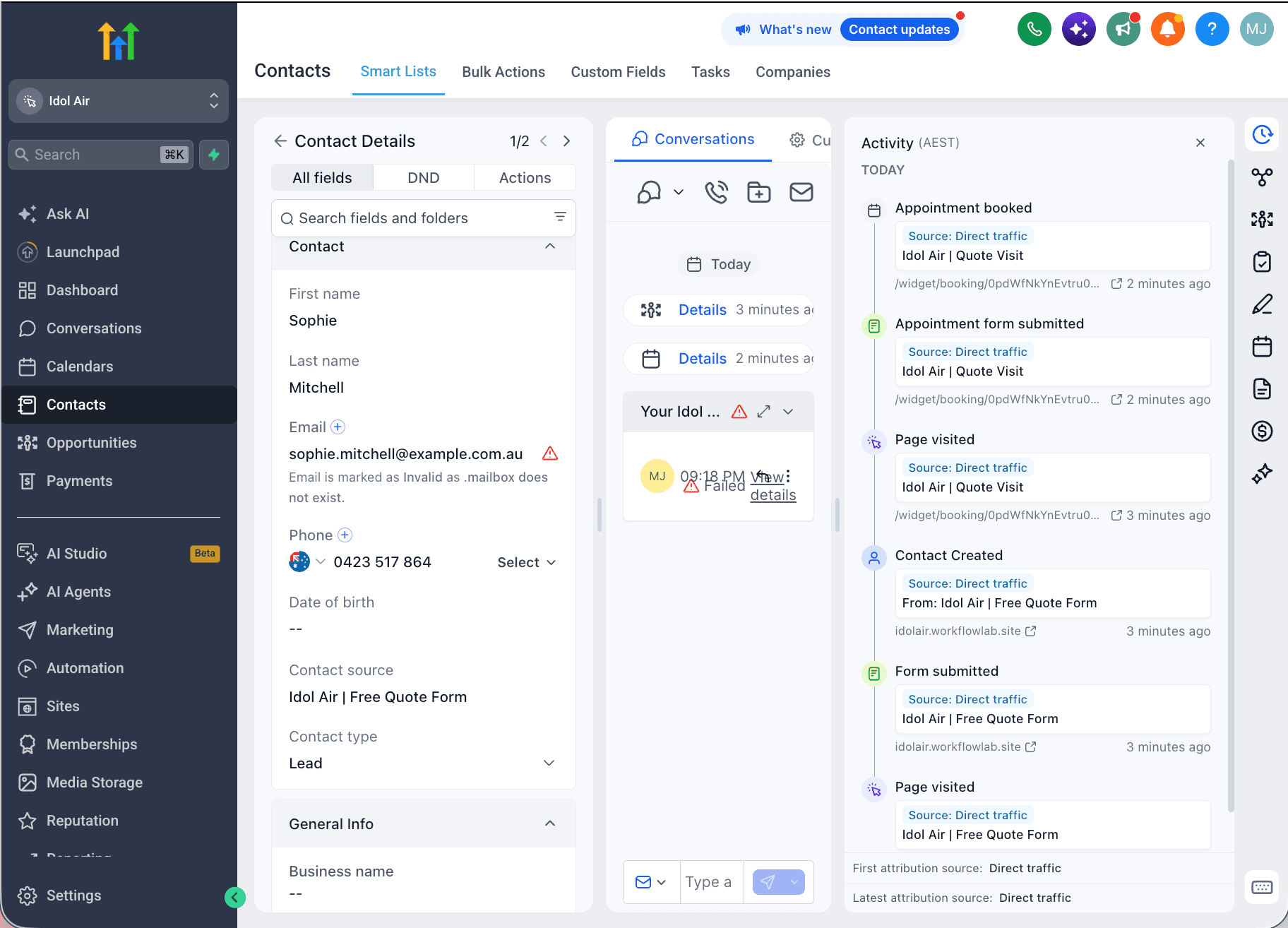Open the Companies tab
1288x928 pixels.
[793, 72]
